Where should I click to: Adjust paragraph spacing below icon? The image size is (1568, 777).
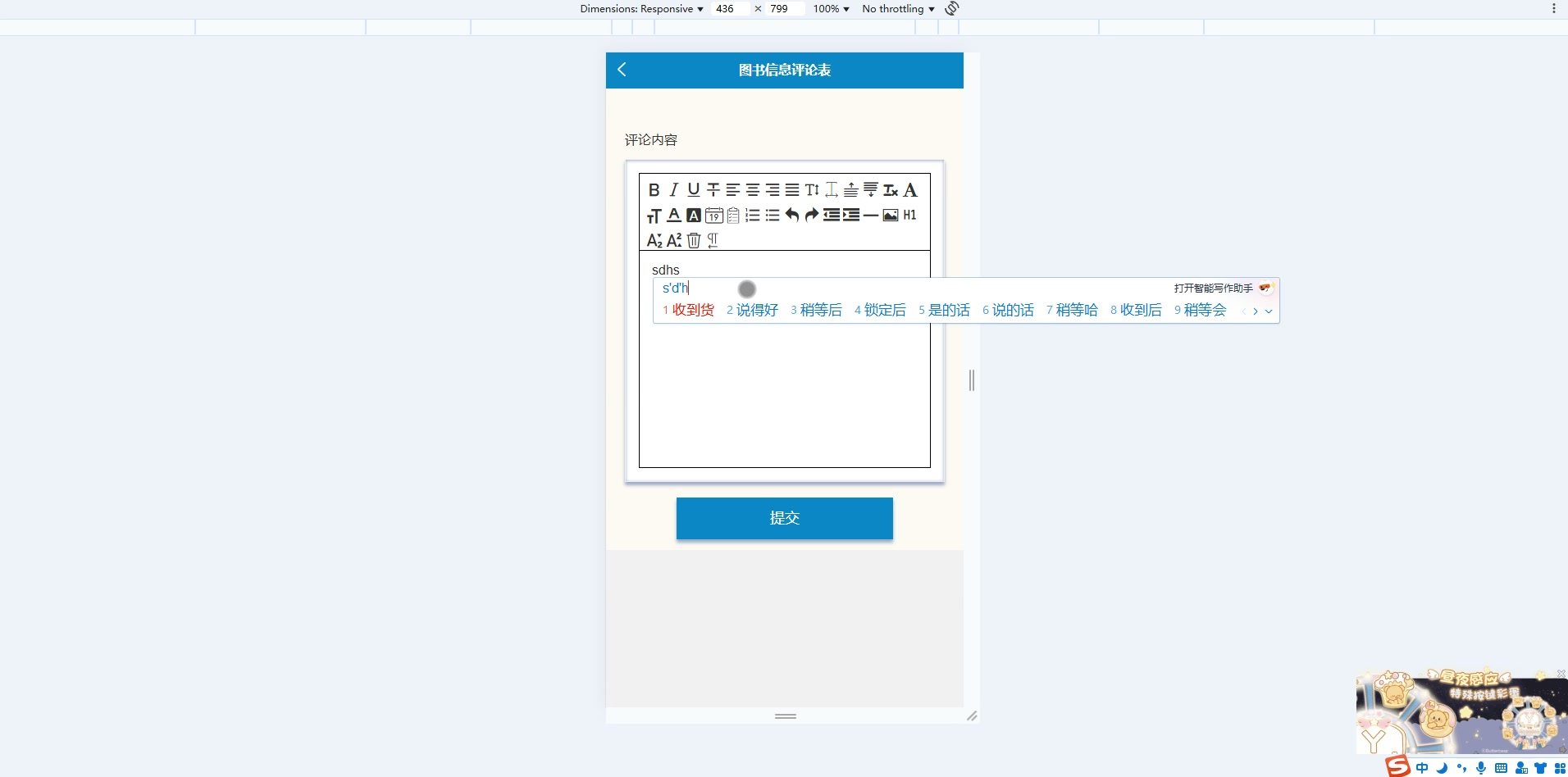tap(871, 190)
